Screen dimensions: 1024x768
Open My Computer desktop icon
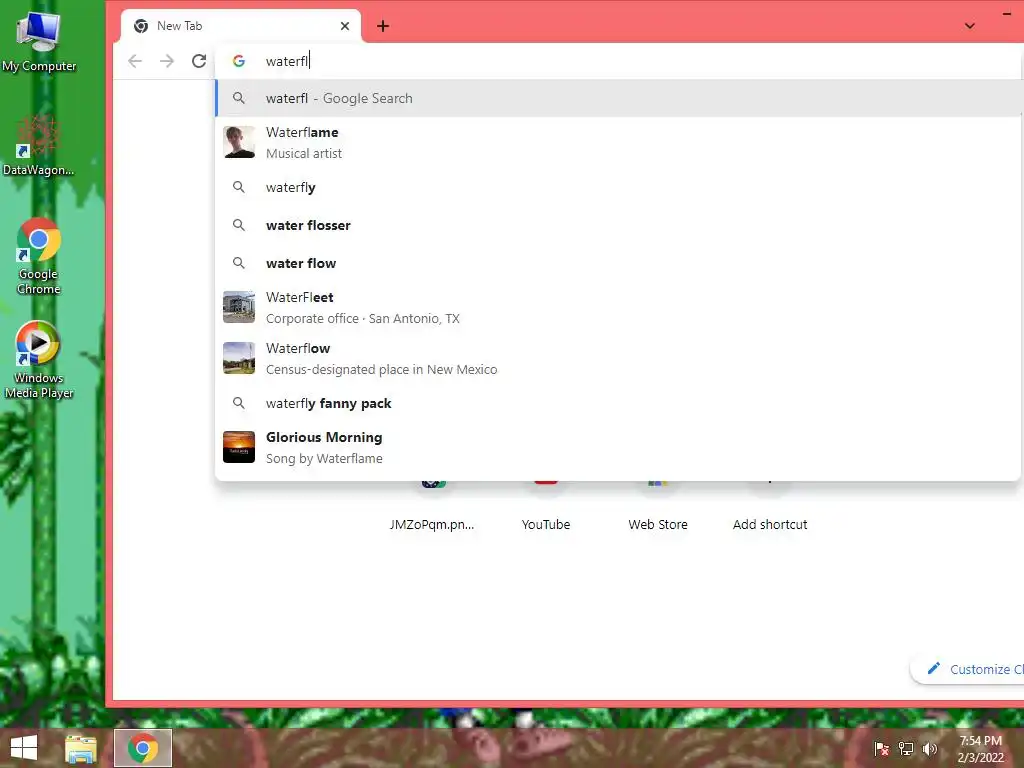coord(39,41)
